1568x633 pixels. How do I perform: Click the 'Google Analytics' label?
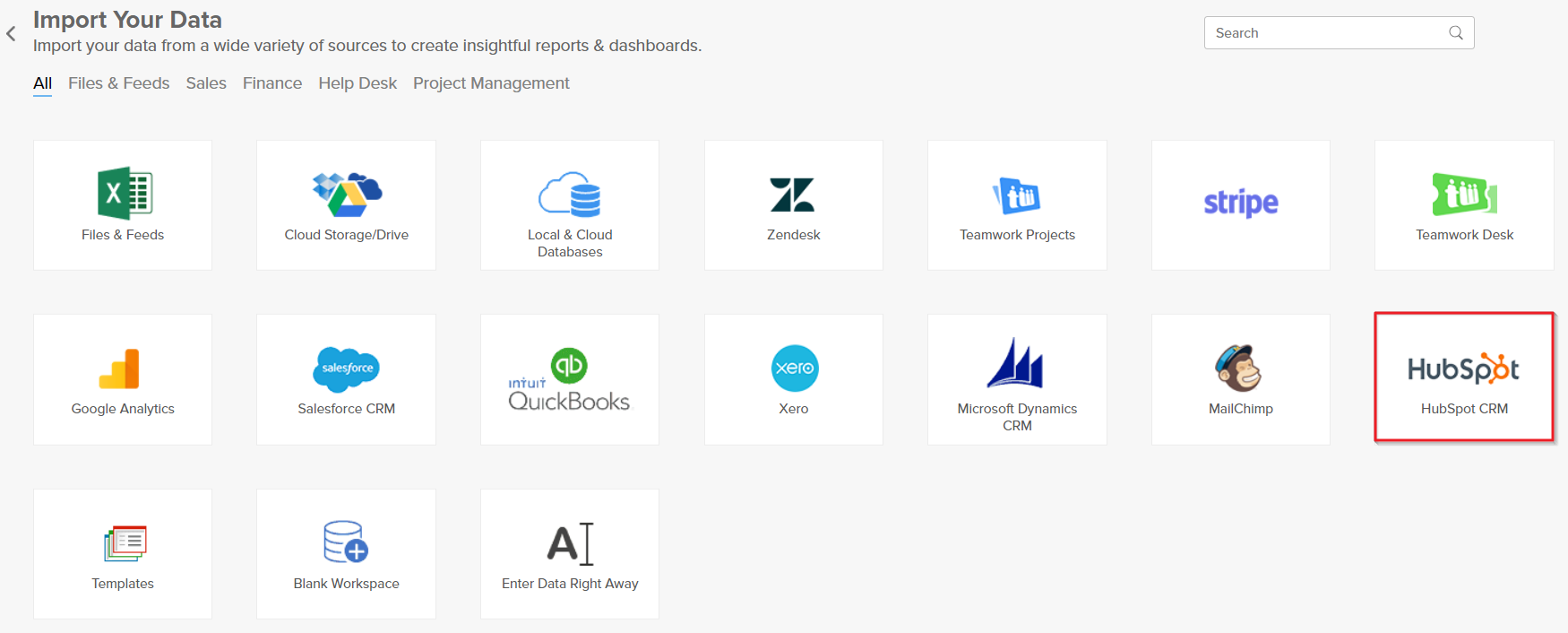tap(123, 409)
